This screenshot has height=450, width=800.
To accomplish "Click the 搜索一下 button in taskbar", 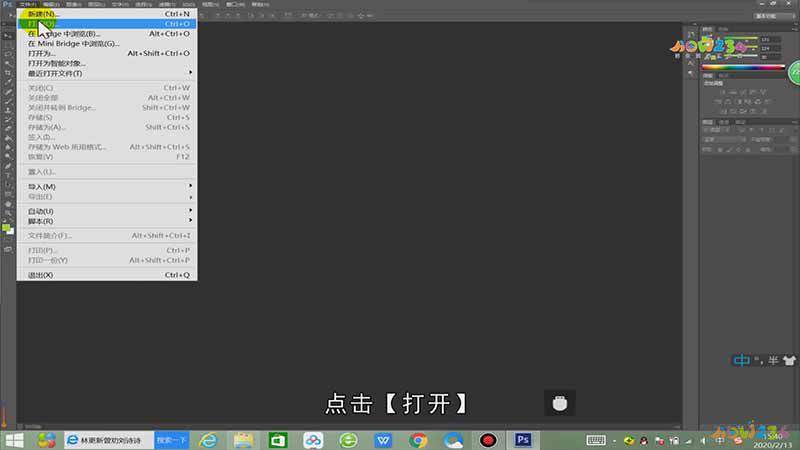I will (172, 440).
